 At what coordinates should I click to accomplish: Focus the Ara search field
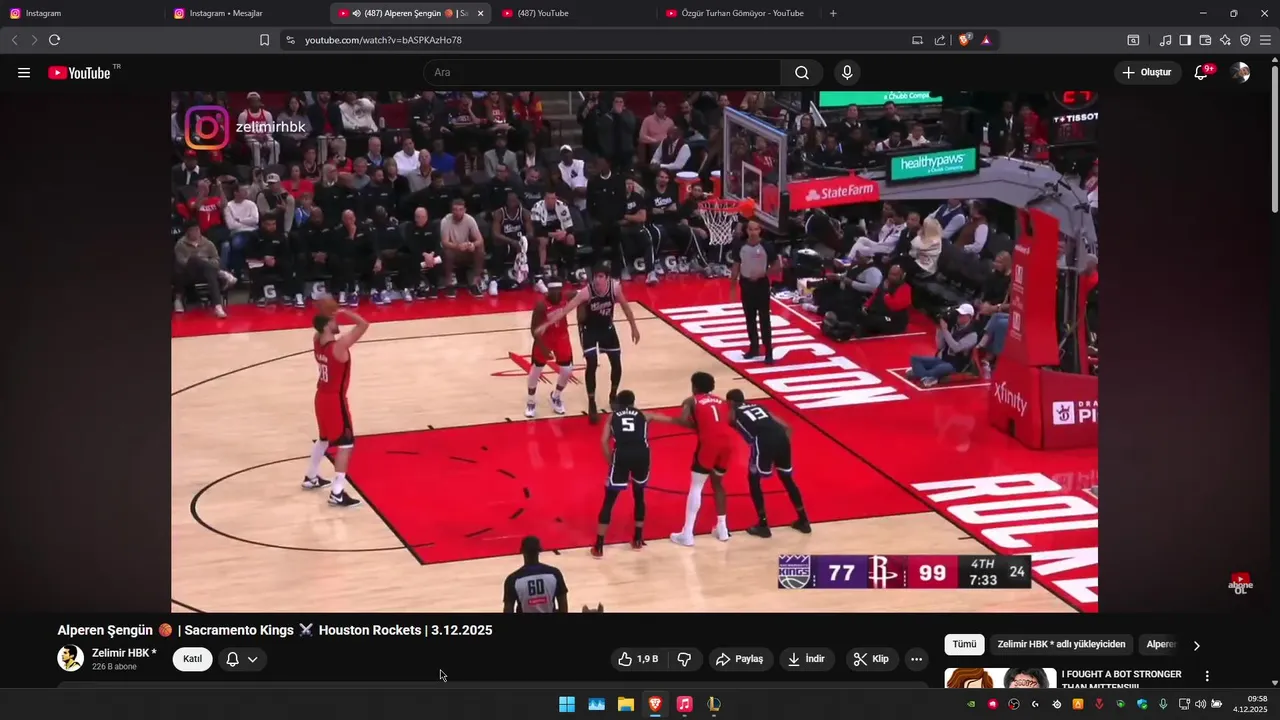click(602, 72)
